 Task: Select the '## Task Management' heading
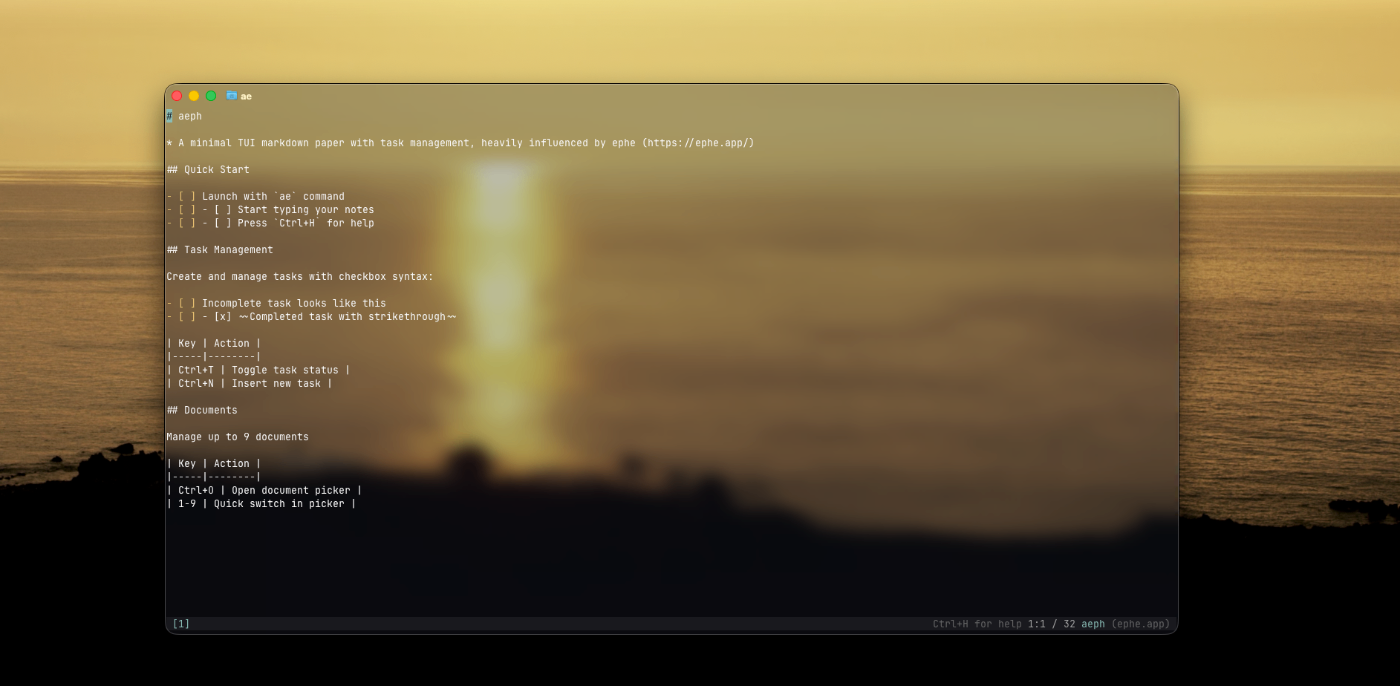point(220,250)
